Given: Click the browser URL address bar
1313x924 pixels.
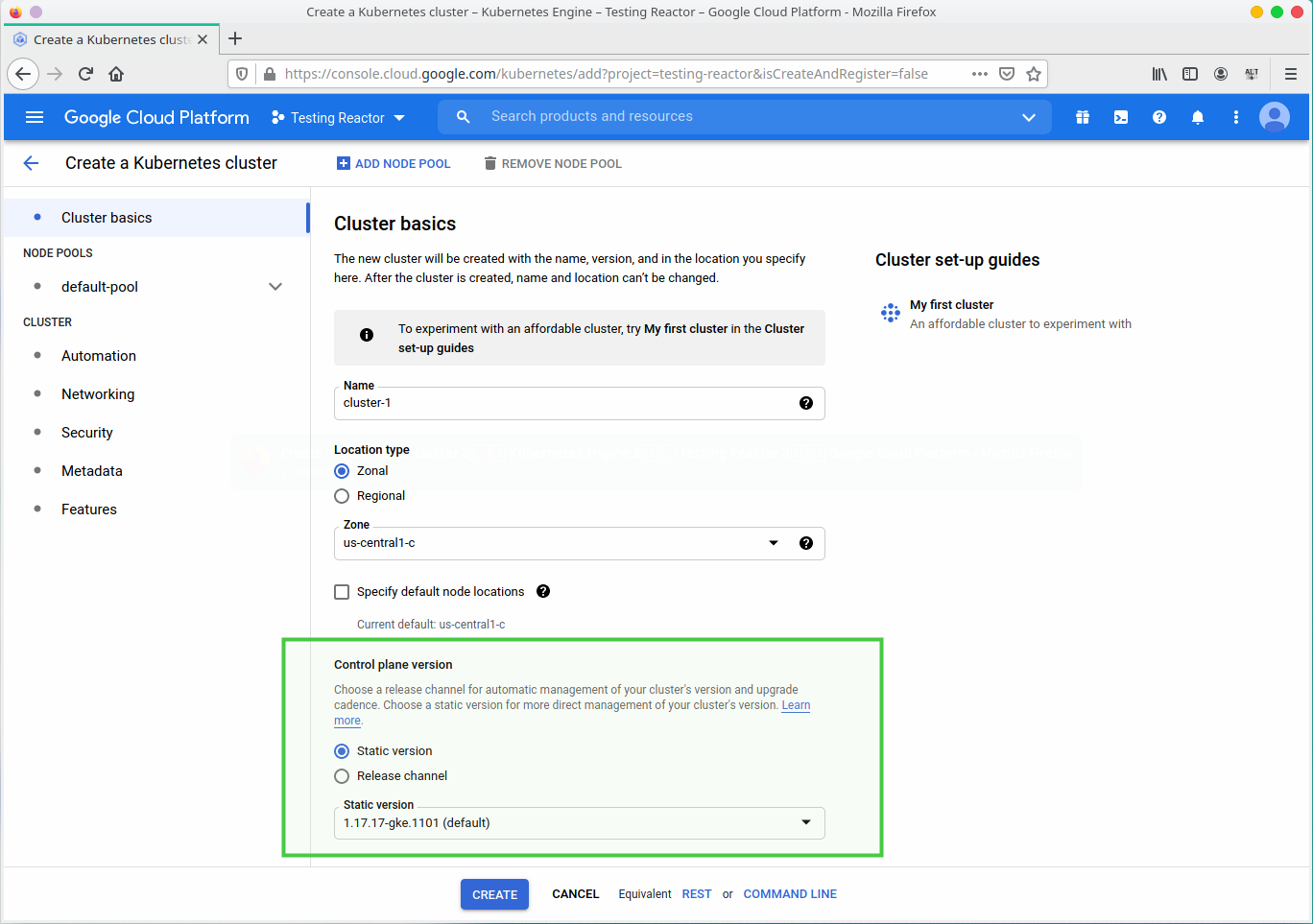Looking at the screenshot, I should tap(607, 74).
